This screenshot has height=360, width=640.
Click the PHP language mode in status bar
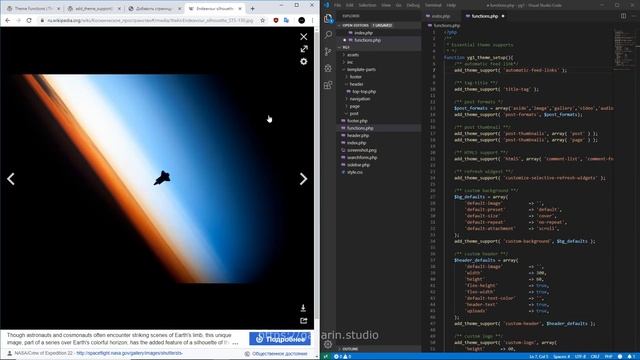(608, 357)
